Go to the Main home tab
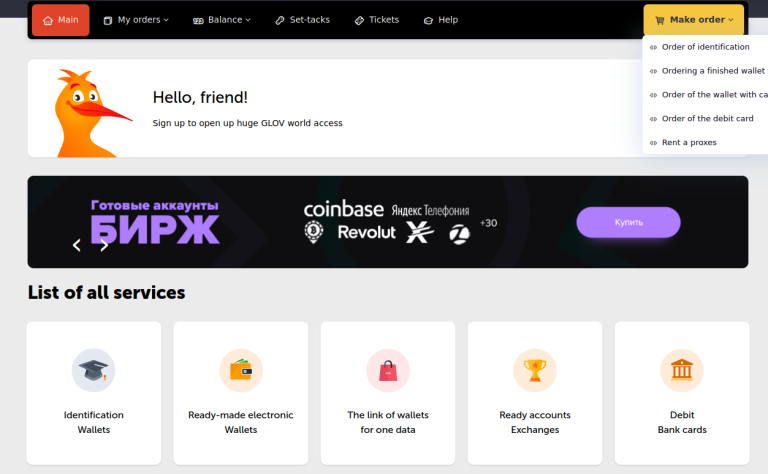 coord(61,20)
